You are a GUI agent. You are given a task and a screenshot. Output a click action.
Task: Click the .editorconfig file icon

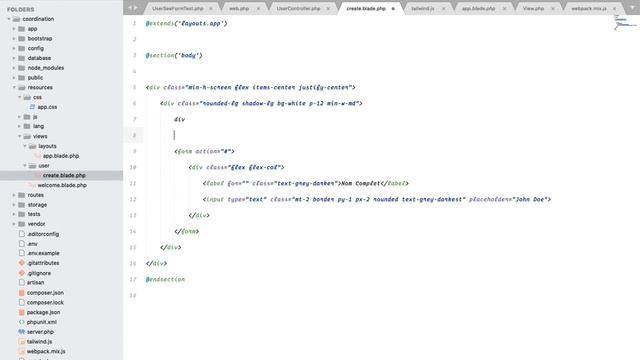coord(22,234)
